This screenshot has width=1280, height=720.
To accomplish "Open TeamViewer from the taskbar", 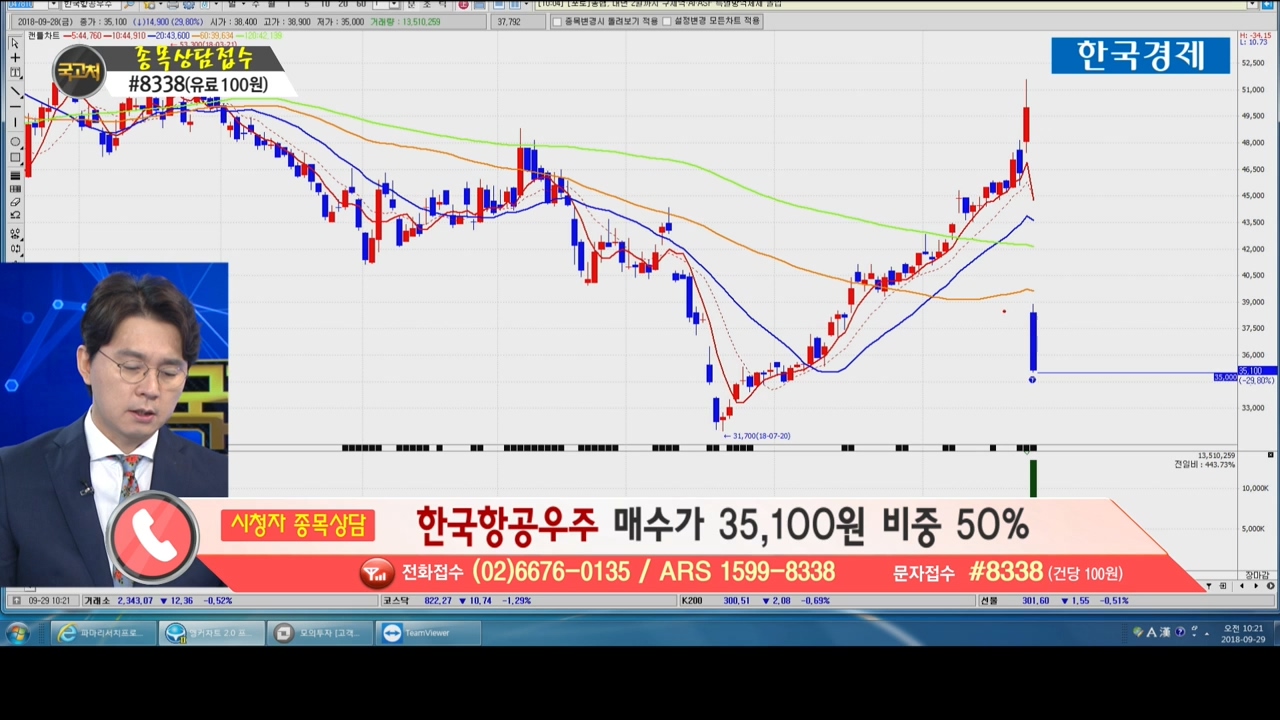I will click(x=429, y=633).
